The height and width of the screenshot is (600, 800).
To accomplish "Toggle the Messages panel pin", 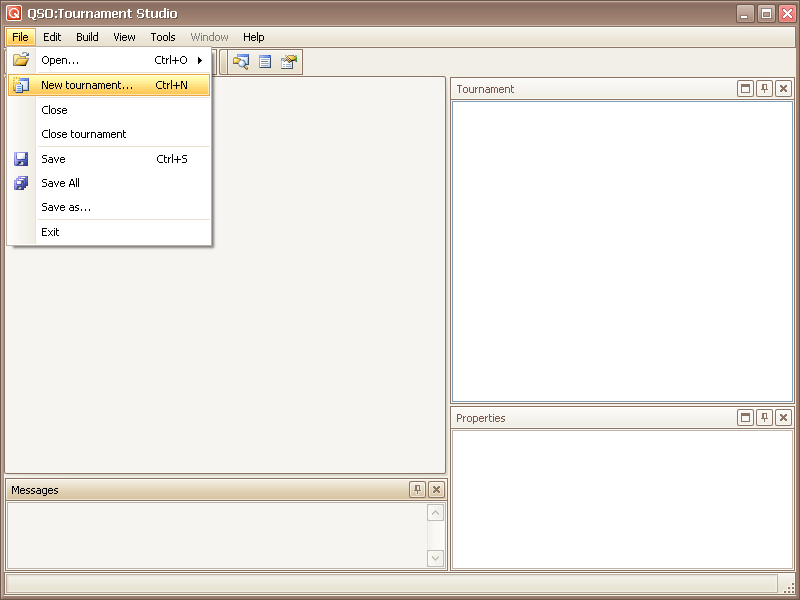I will 417,490.
